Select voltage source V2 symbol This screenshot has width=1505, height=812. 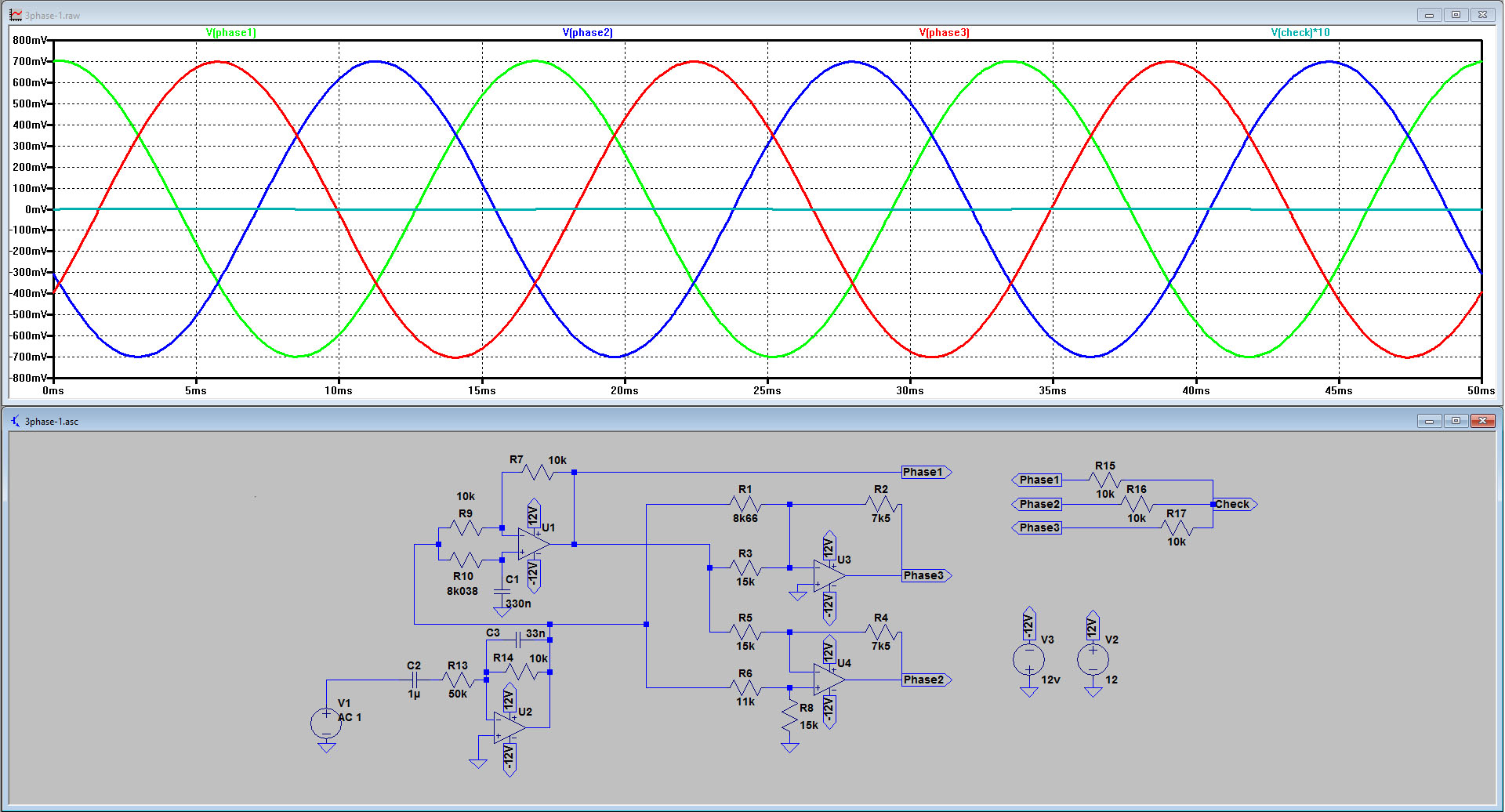pos(1093,659)
